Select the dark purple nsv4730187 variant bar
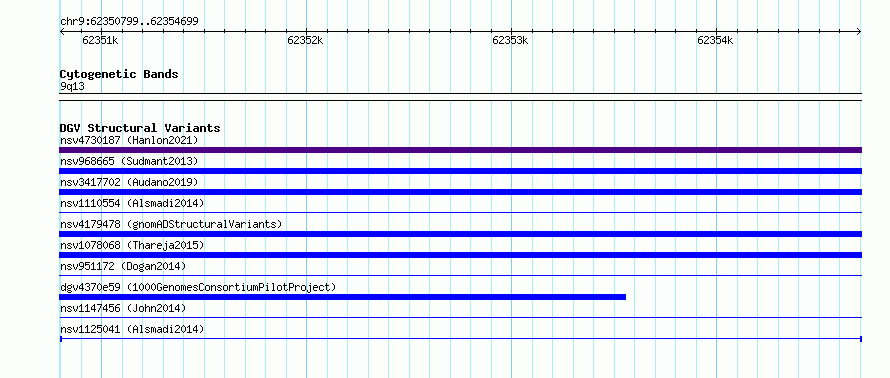 point(460,150)
